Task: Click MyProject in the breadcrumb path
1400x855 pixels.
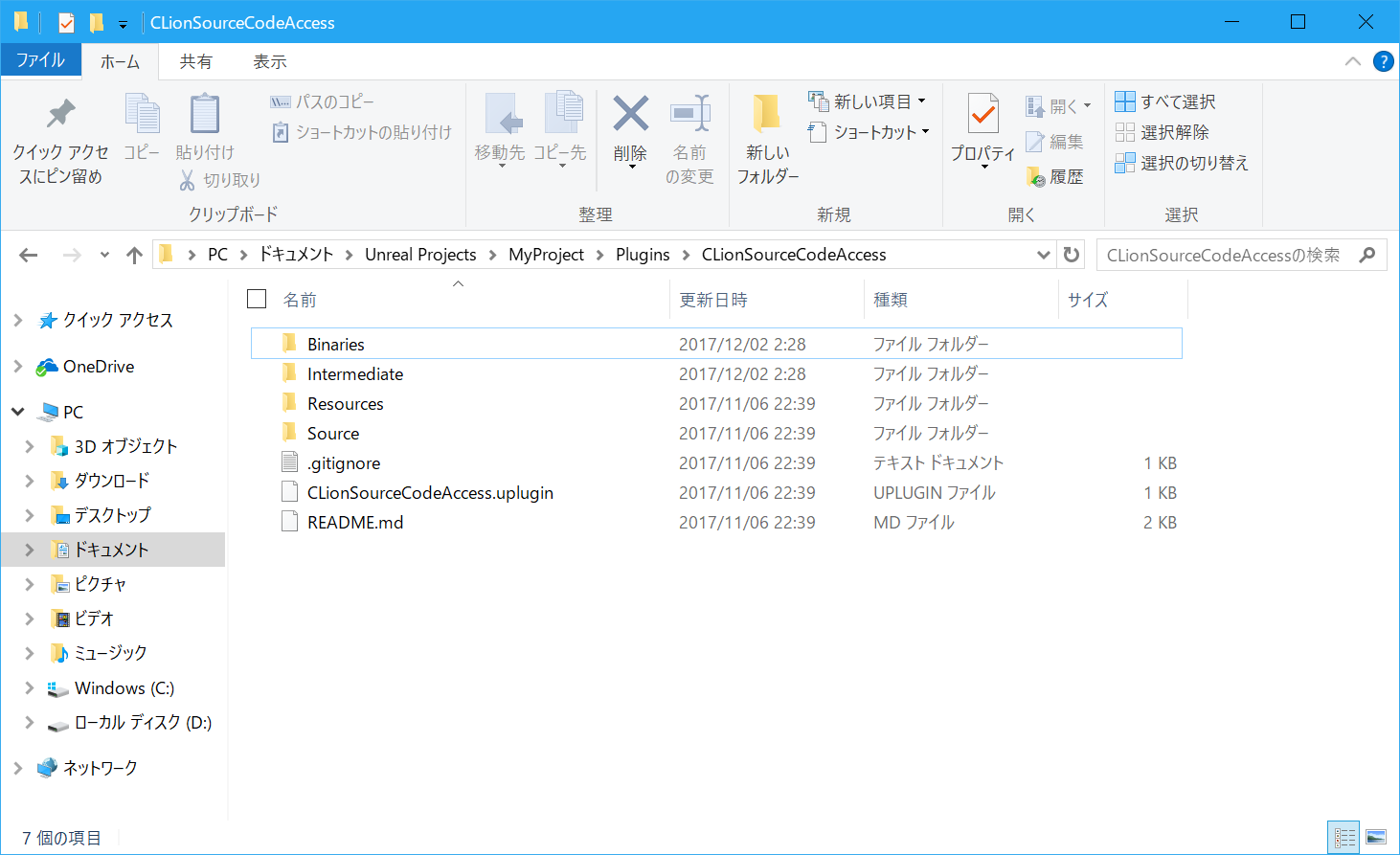Action: pos(546,255)
